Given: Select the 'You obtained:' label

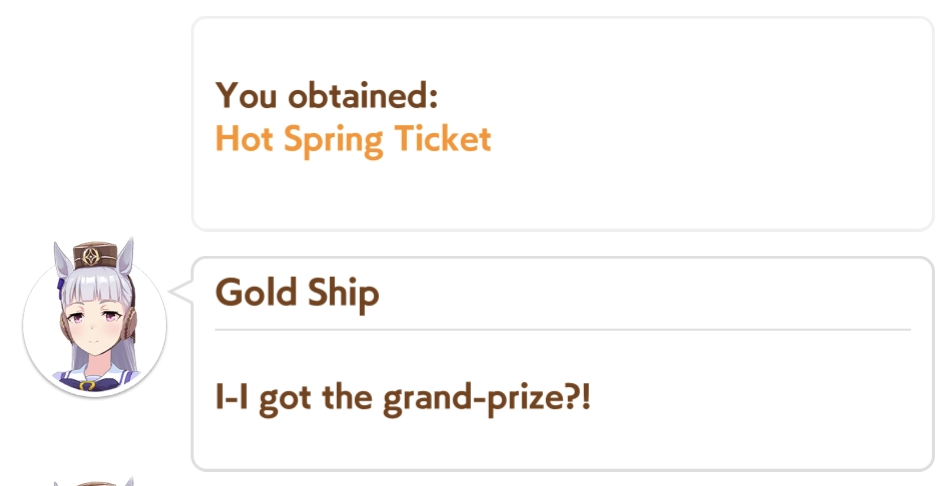Looking at the screenshot, I should coord(326,96).
